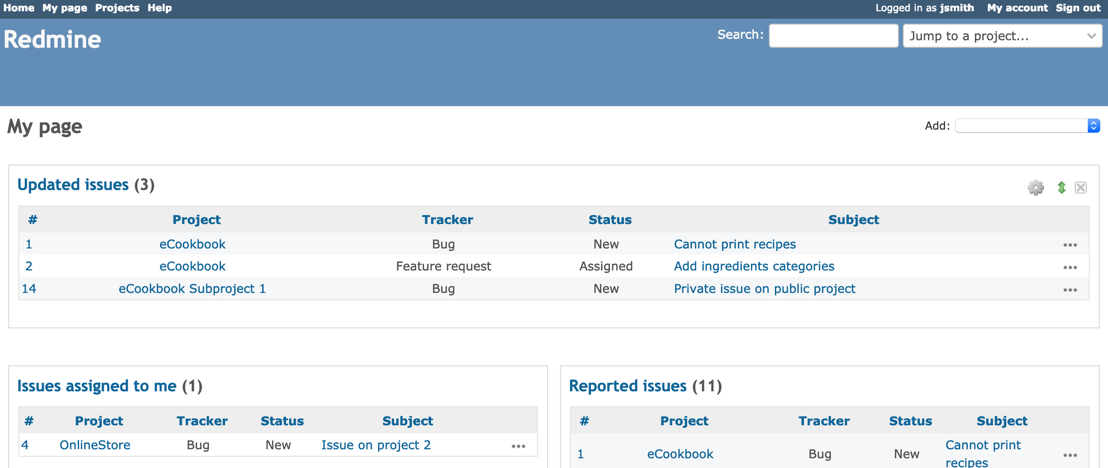Screen dimensions: 1108x468
Task: Open issue number 1 in Updated issues
Action: [28, 245]
